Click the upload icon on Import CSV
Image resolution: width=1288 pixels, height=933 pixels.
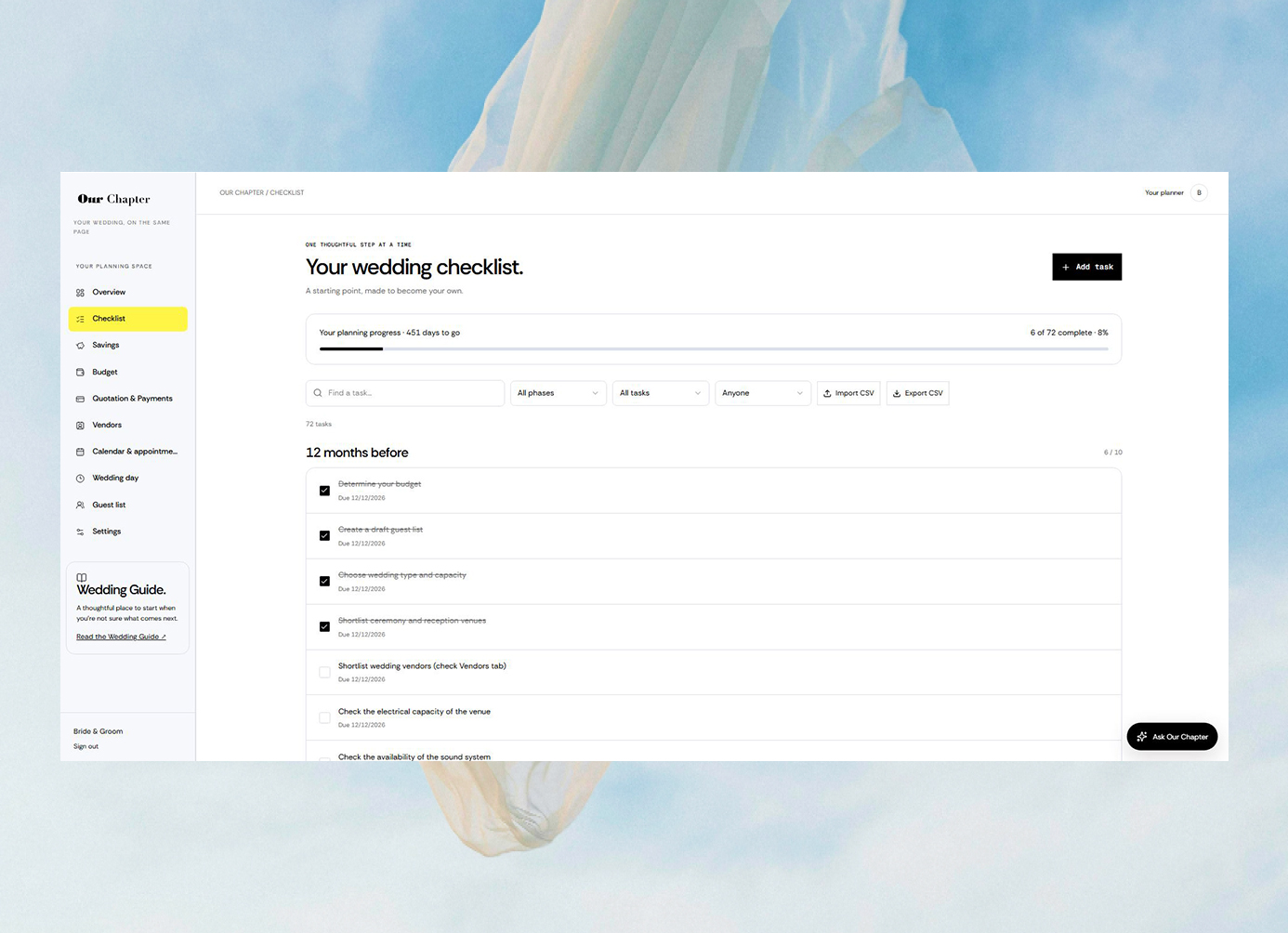827,393
